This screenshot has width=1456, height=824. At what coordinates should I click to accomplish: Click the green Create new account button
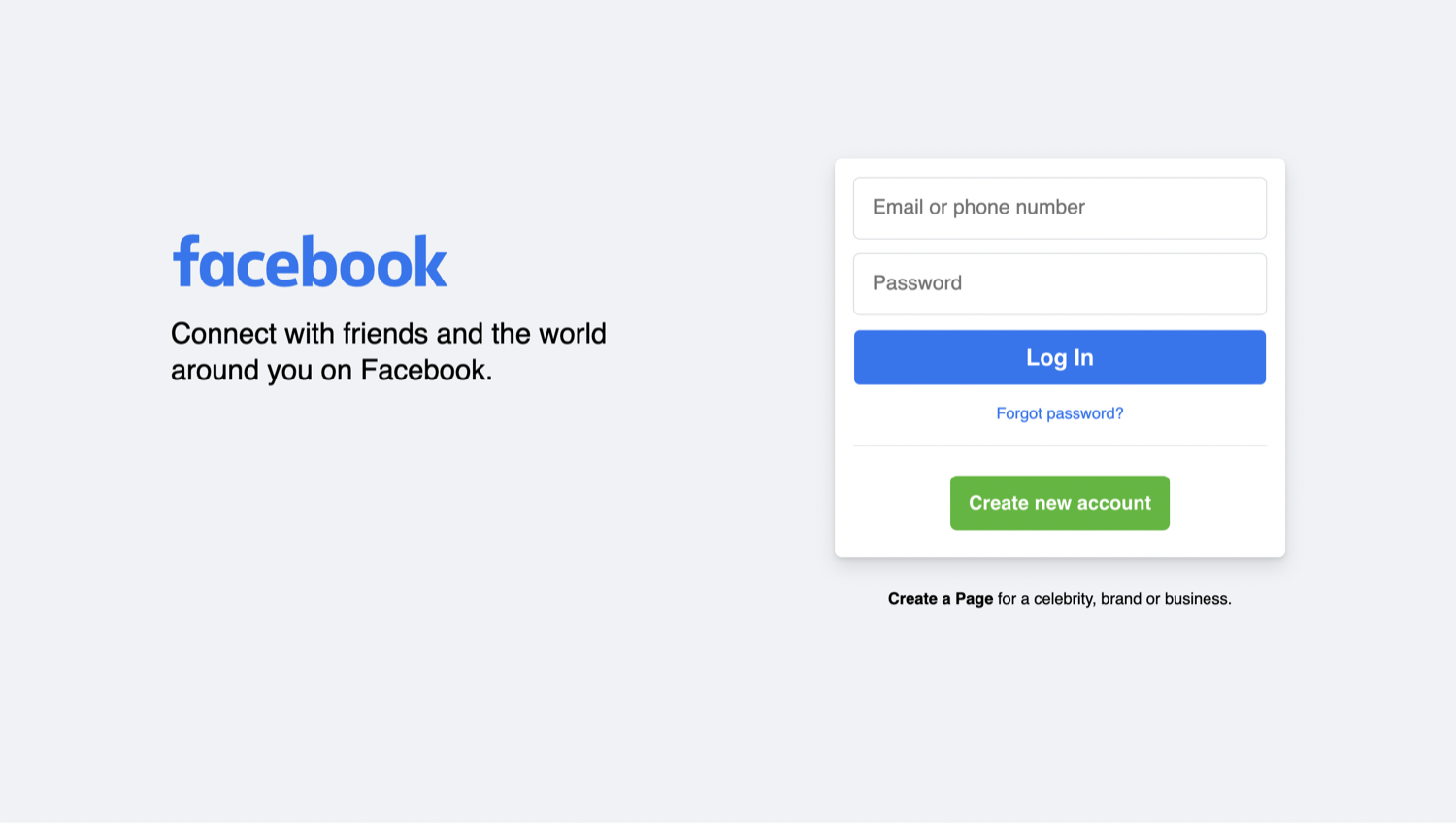[x=1059, y=503]
